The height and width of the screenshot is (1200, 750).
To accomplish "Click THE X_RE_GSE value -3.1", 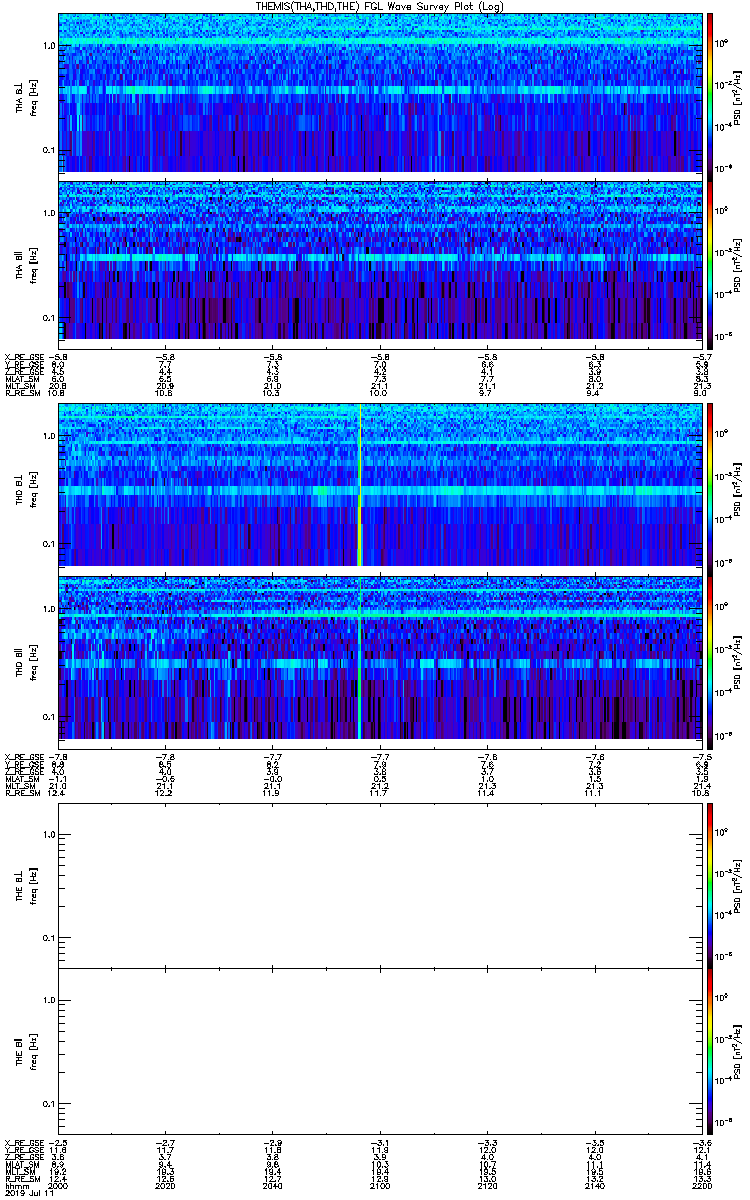I will click(379, 1142).
